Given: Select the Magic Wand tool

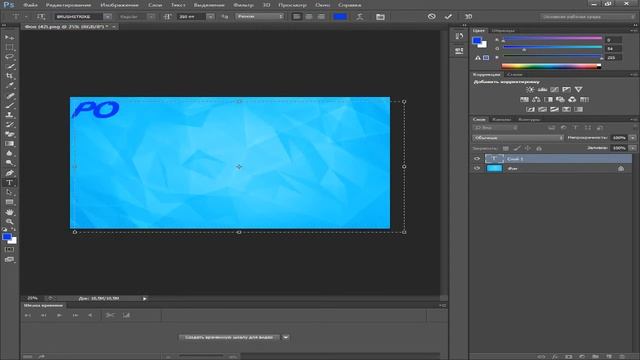Looking at the screenshot, I should coord(9,67).
